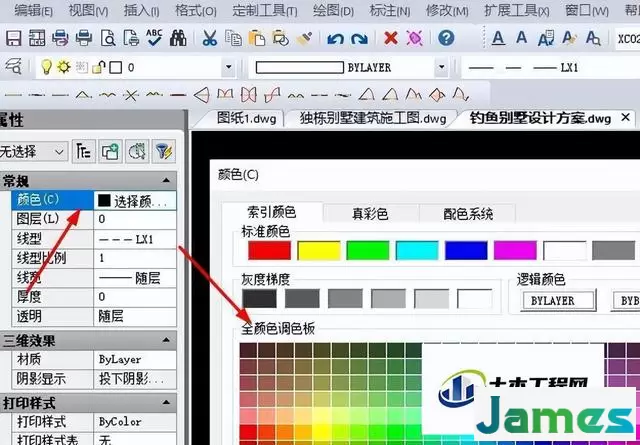Image resolution: width=640 pixels, height=445 pixels.
Task: Select the underlined A text tool
Action: 498,38
